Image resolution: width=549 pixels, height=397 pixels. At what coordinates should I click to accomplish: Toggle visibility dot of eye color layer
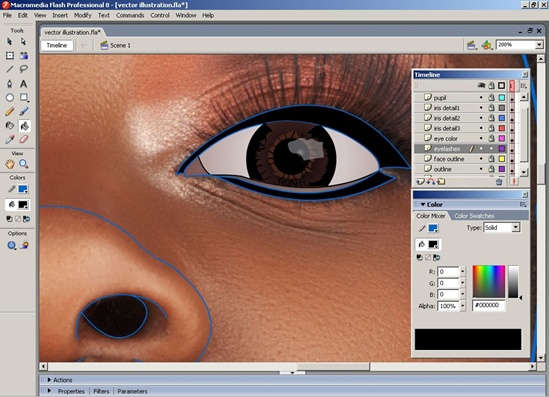click(481, 138)
